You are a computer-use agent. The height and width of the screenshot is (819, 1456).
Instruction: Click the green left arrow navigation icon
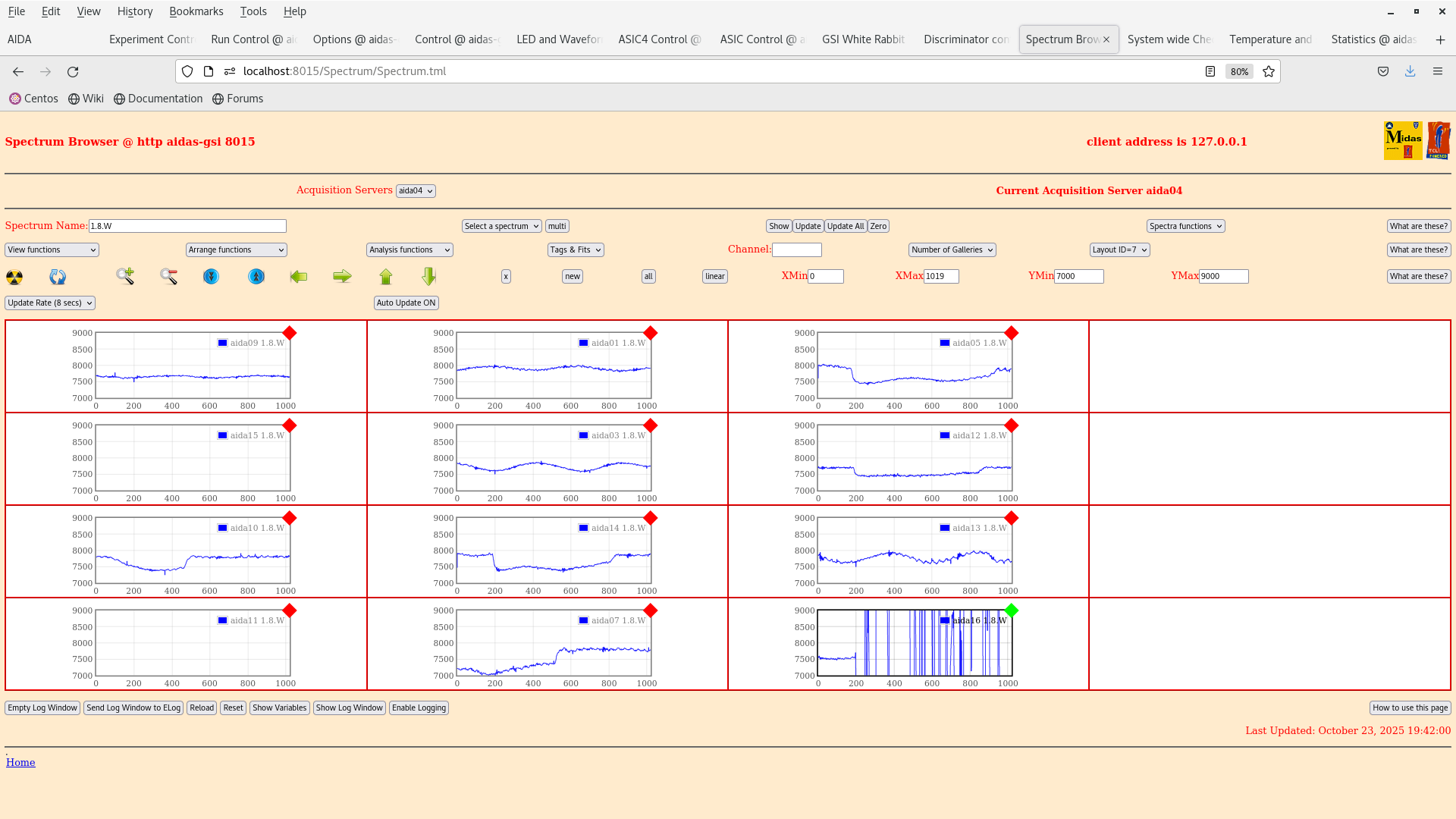tap(299, 277)
